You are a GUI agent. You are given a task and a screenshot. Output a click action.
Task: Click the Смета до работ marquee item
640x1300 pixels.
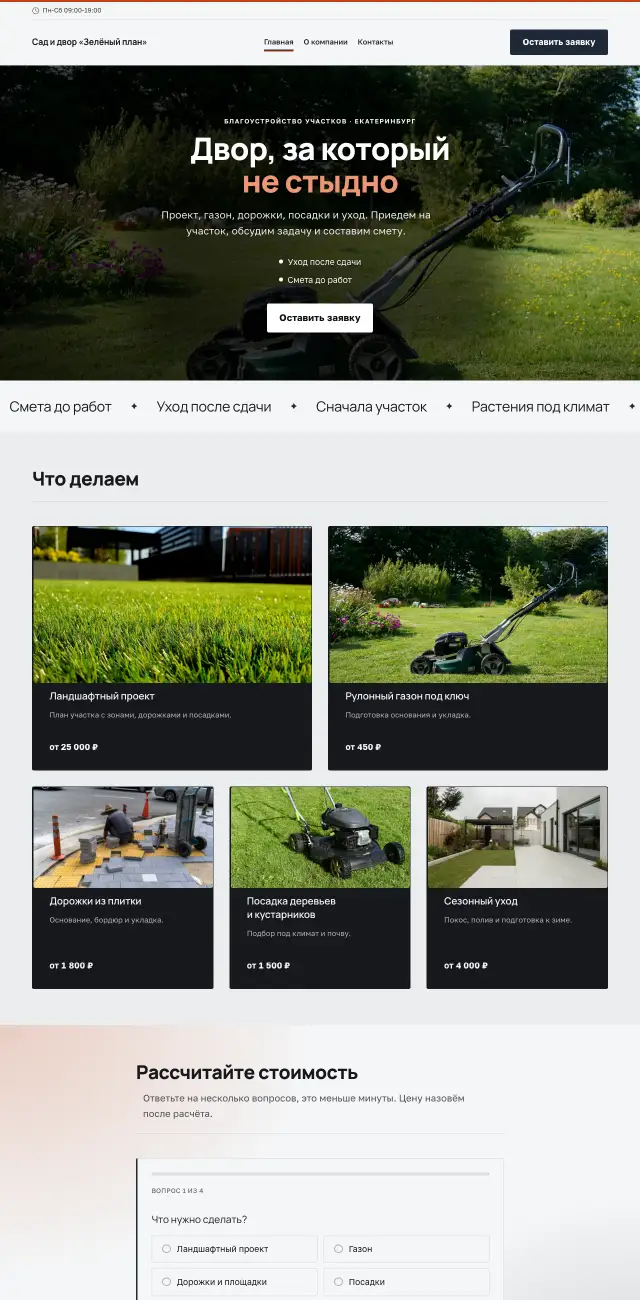click(60, 407)
